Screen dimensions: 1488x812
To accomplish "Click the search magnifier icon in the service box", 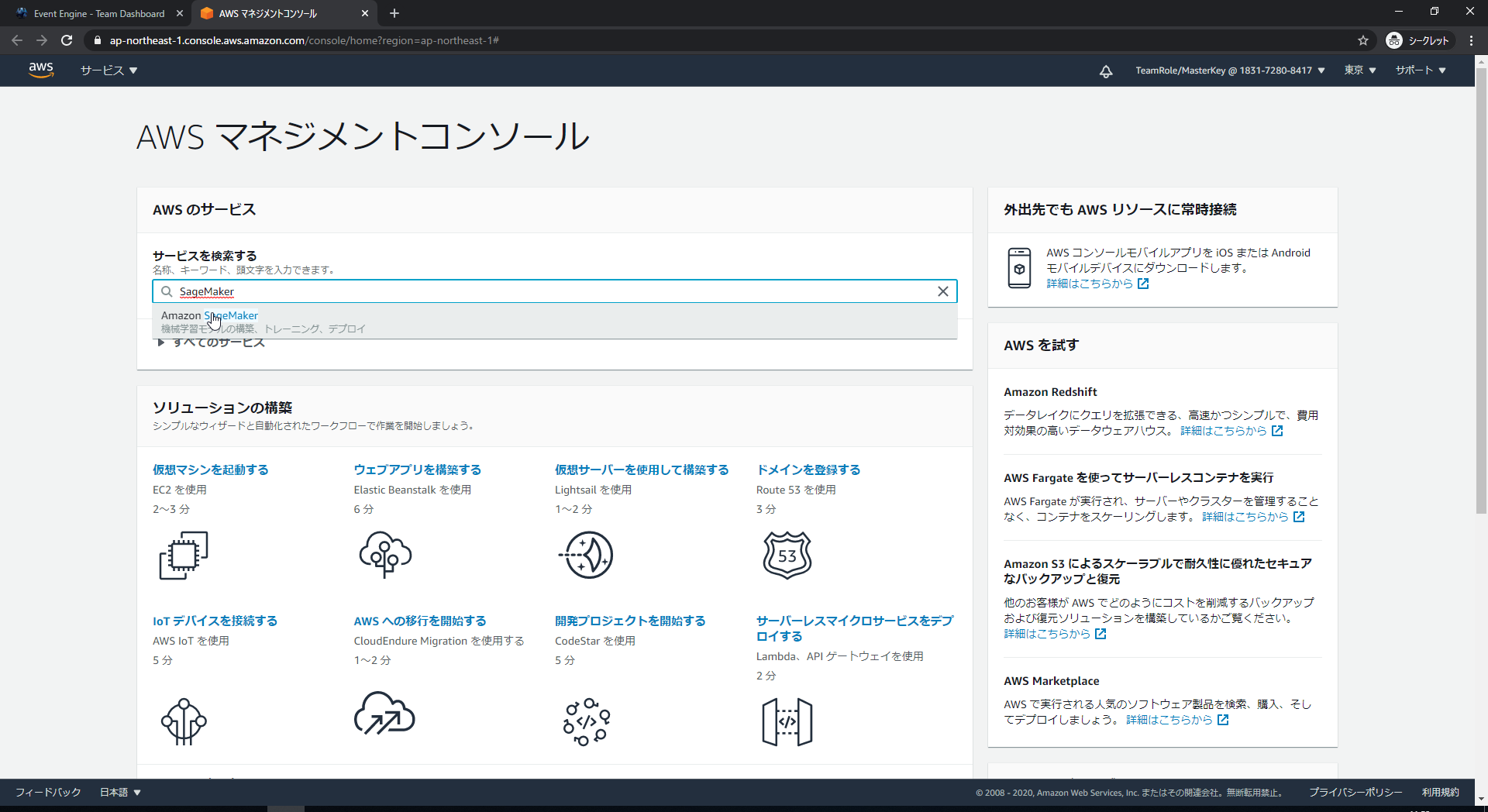I will click(167, 291).
